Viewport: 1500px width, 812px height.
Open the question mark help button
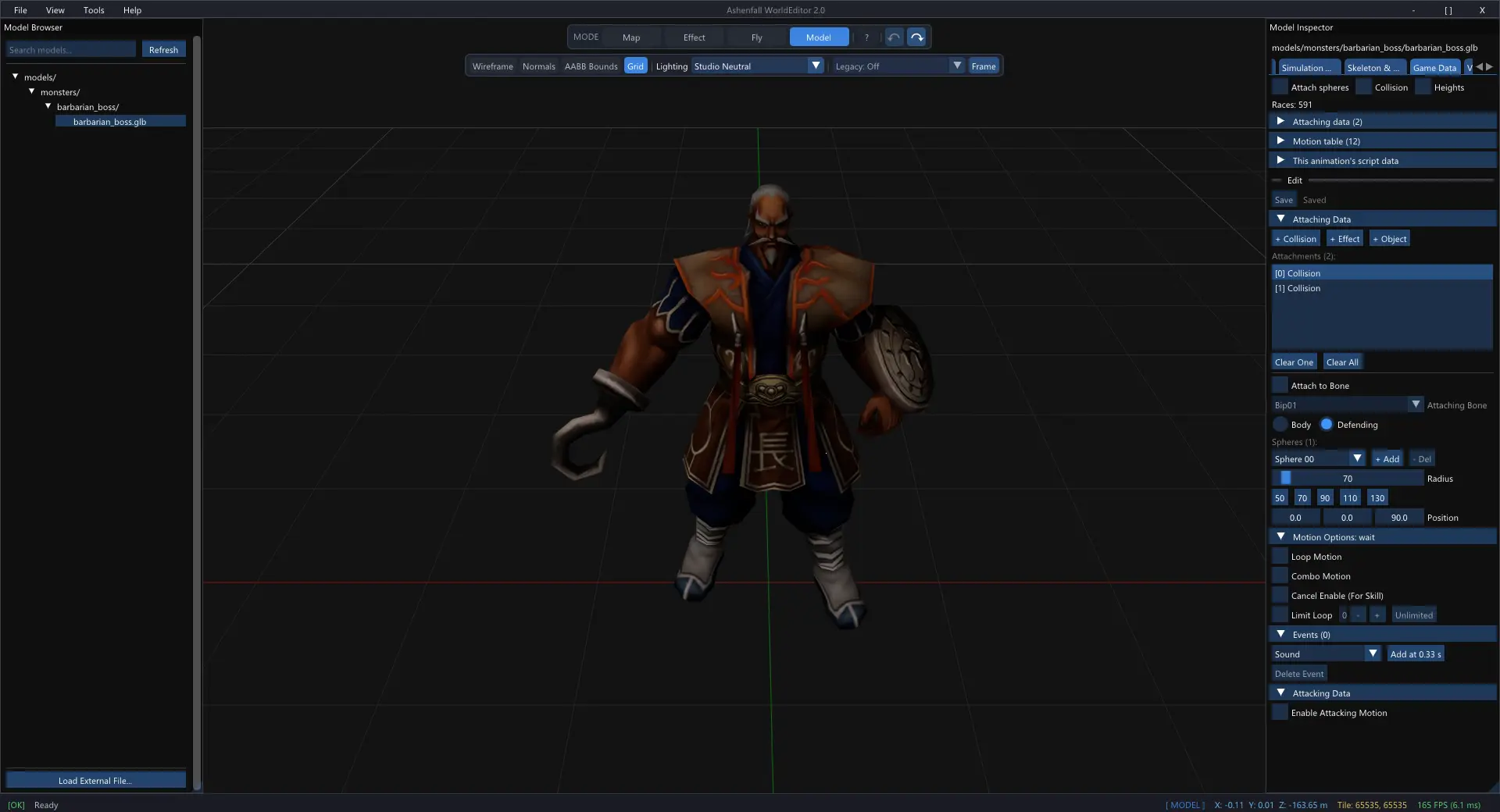click(866, 37)
